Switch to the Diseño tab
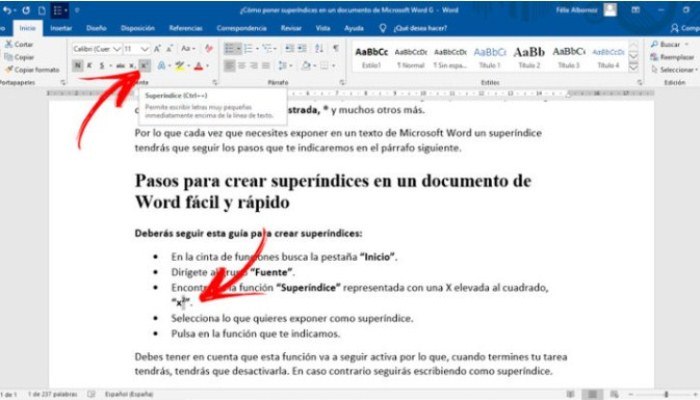 96,28
